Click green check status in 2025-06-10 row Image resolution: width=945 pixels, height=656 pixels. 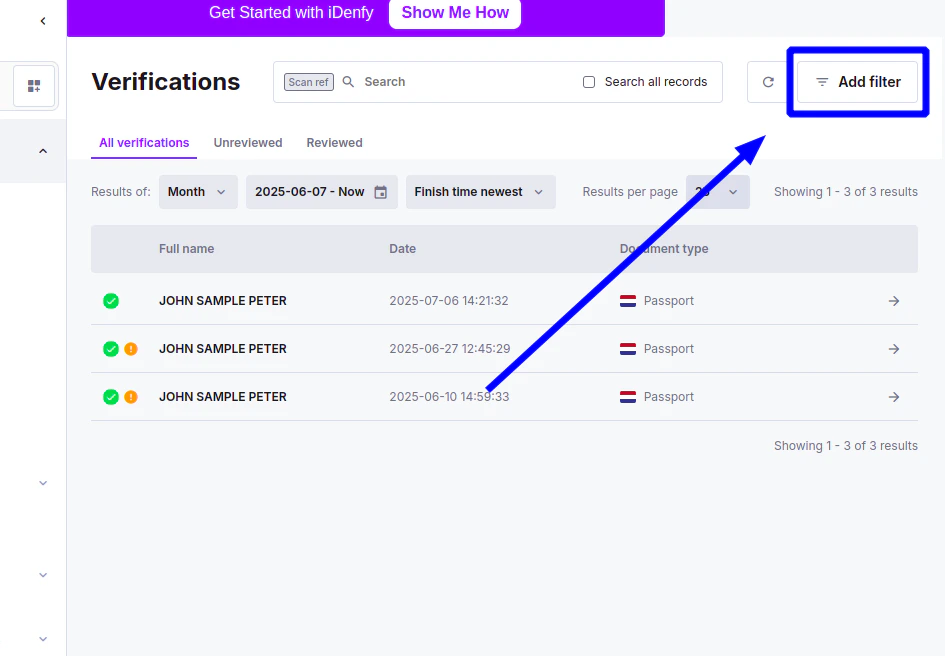(x=111, y=397)
